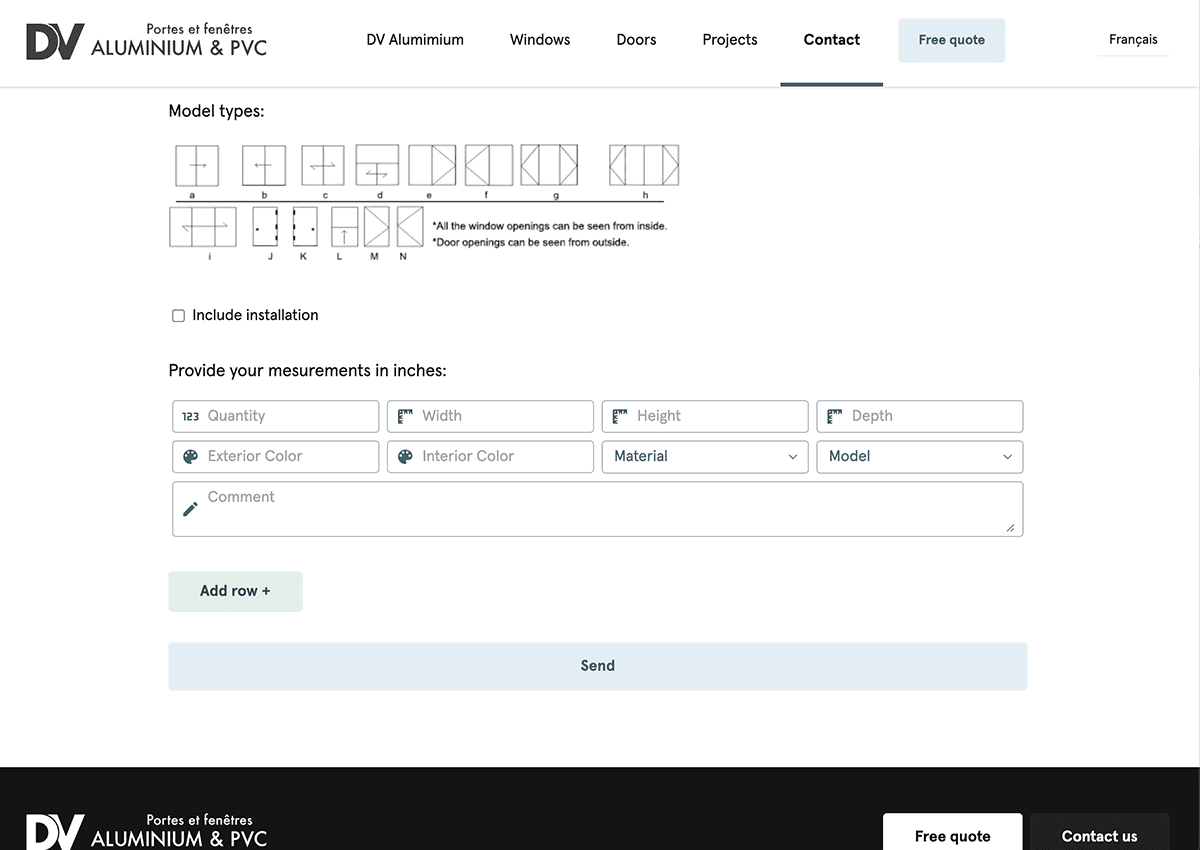Click the footer Contact us button
This screenshot has width=1200, height=850.
click(x=1099, y=832)
